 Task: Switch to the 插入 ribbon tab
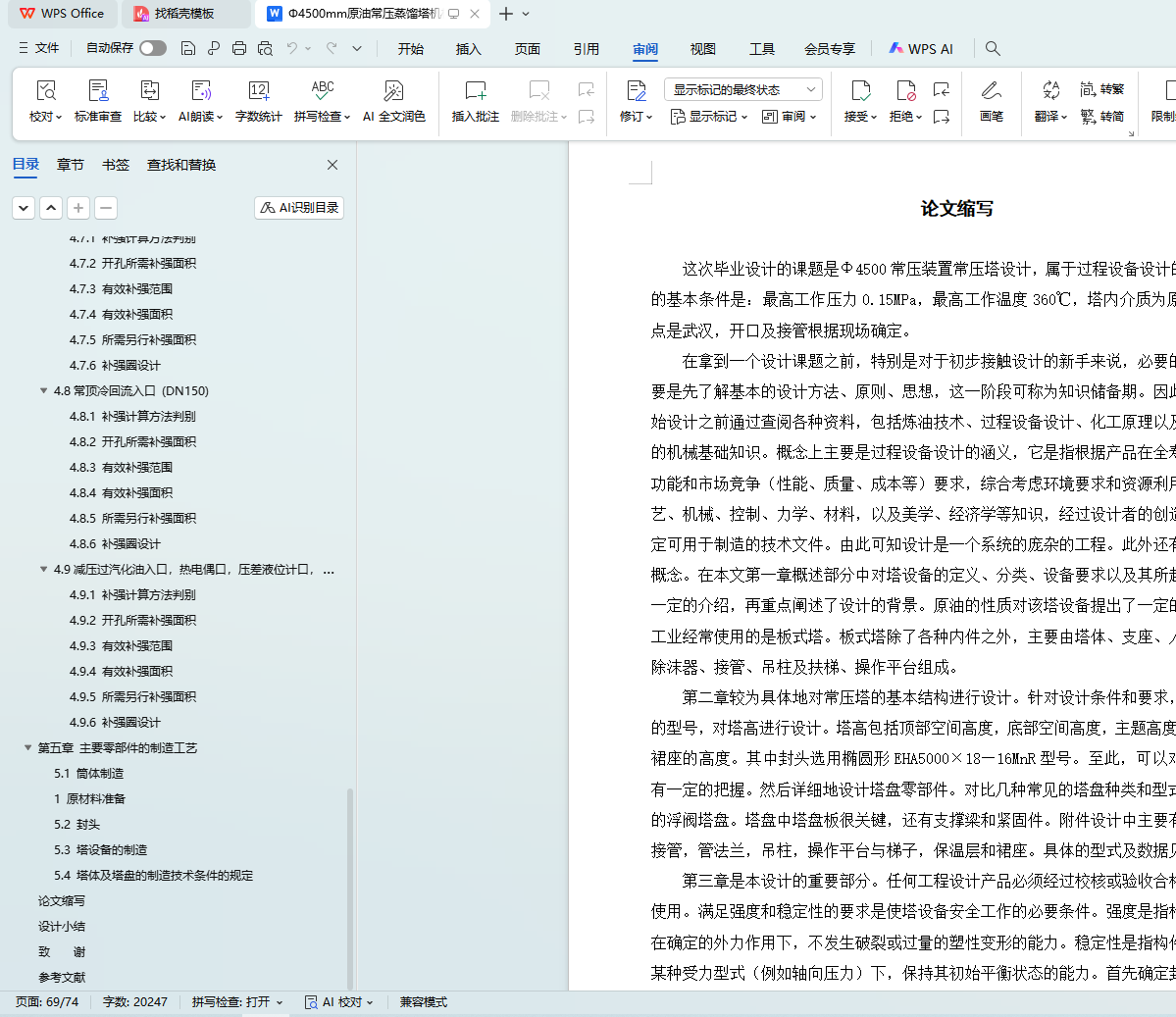[468, 49]
